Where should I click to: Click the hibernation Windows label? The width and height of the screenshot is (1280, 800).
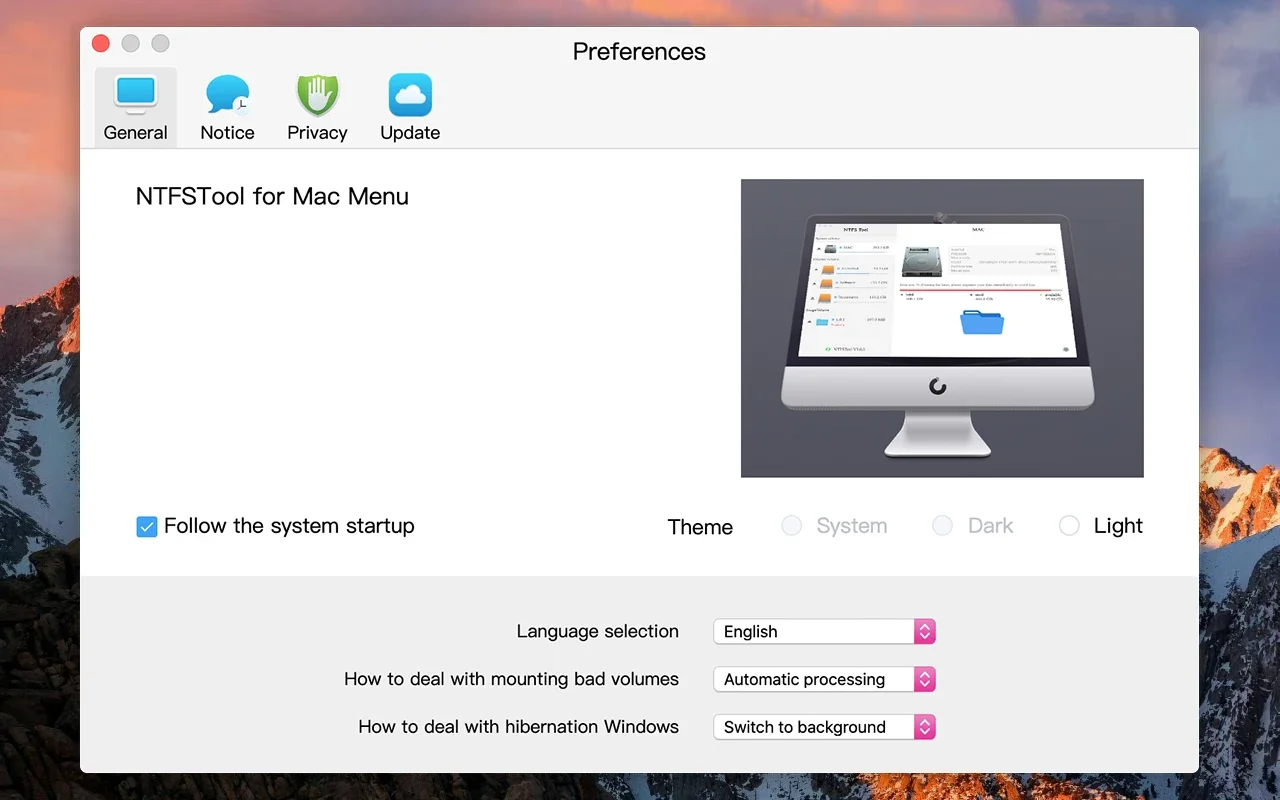coord(518,727)
